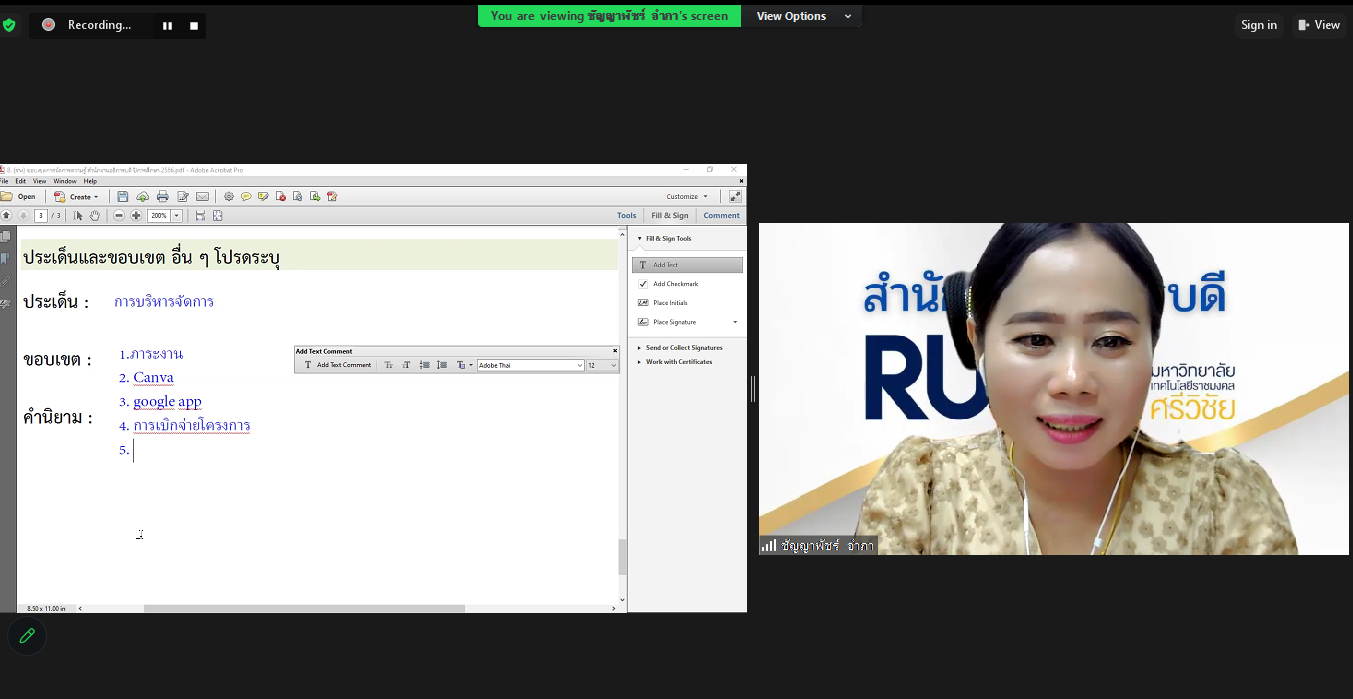This screenshot has height=699, width=1353.
Task: Expand Send or Collect Signatures section
Action: pyautogui.click(x=683, y=348)
